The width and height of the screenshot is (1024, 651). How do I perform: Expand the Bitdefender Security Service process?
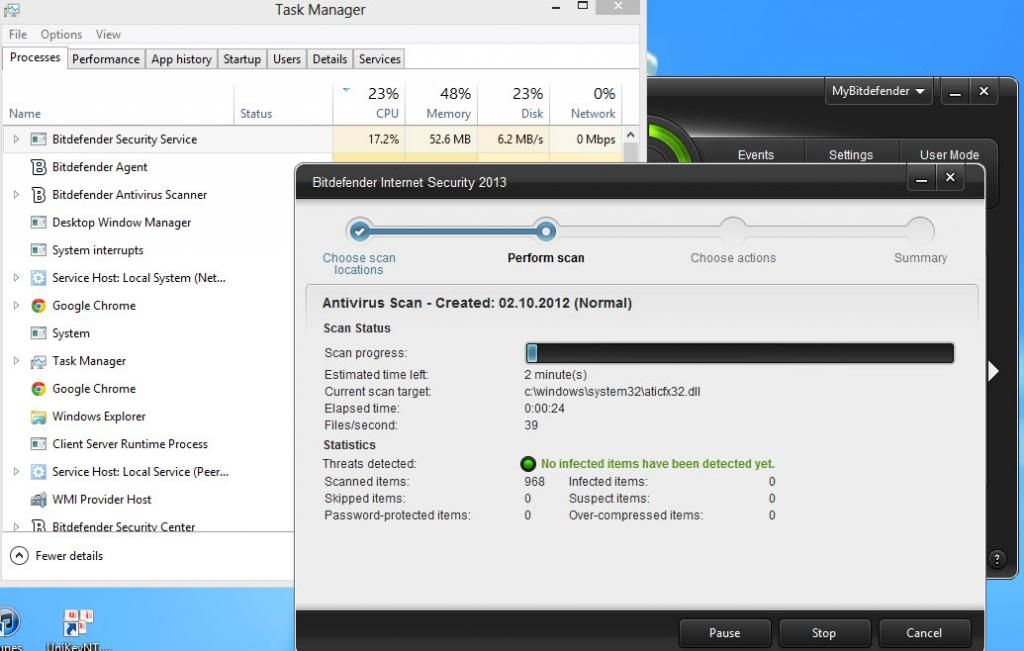coord(16,140)
